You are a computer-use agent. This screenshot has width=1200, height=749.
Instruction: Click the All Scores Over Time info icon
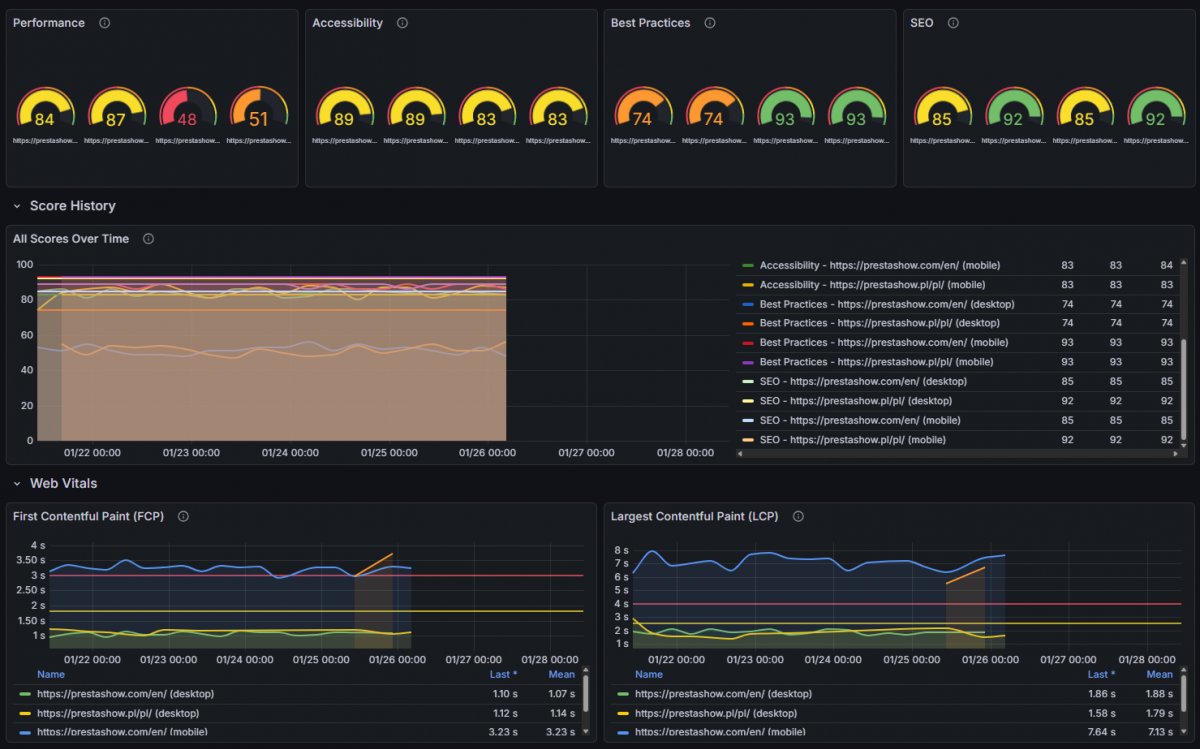pos(147,239)
